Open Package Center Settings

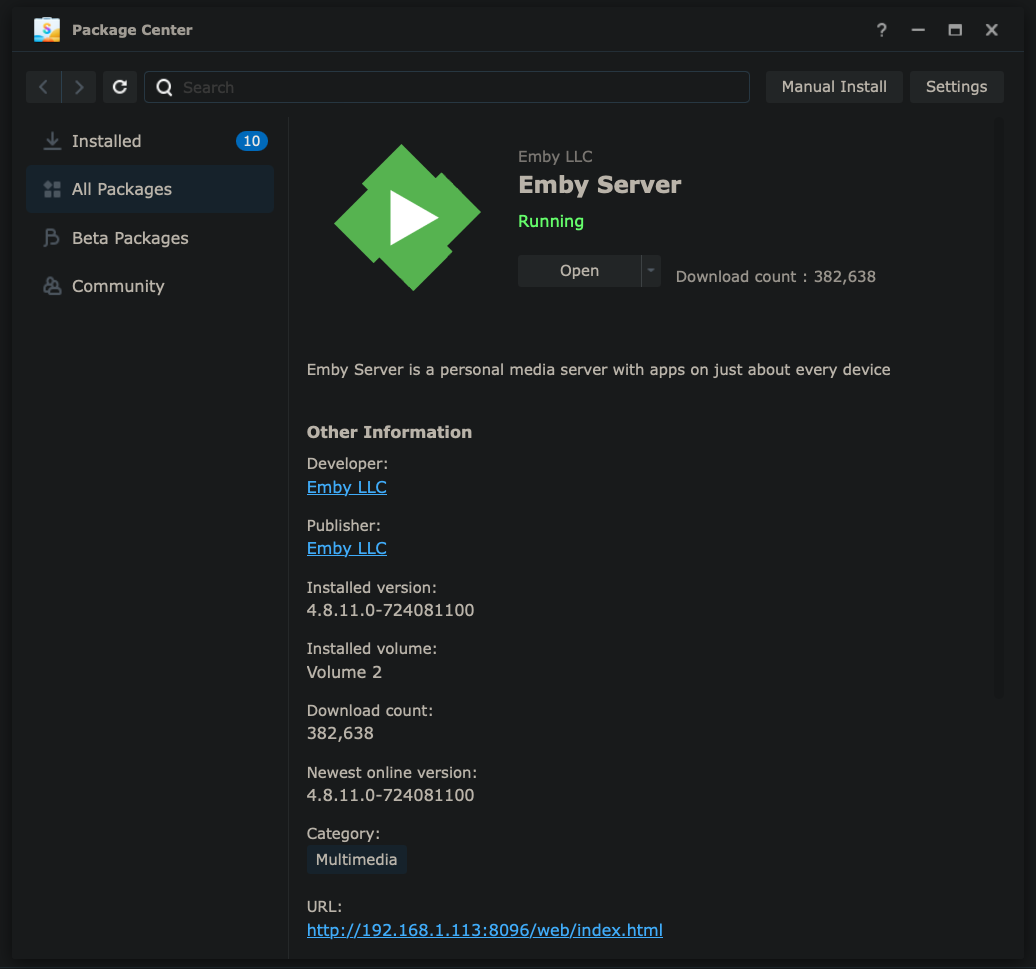point(956,87)
